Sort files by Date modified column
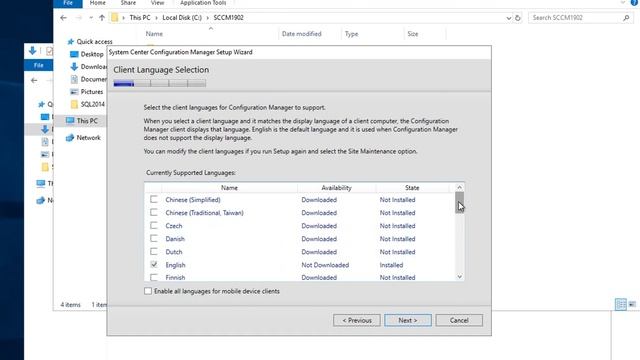Image resolution: width=640 pixels, height=360 pixels. (302, 34)
